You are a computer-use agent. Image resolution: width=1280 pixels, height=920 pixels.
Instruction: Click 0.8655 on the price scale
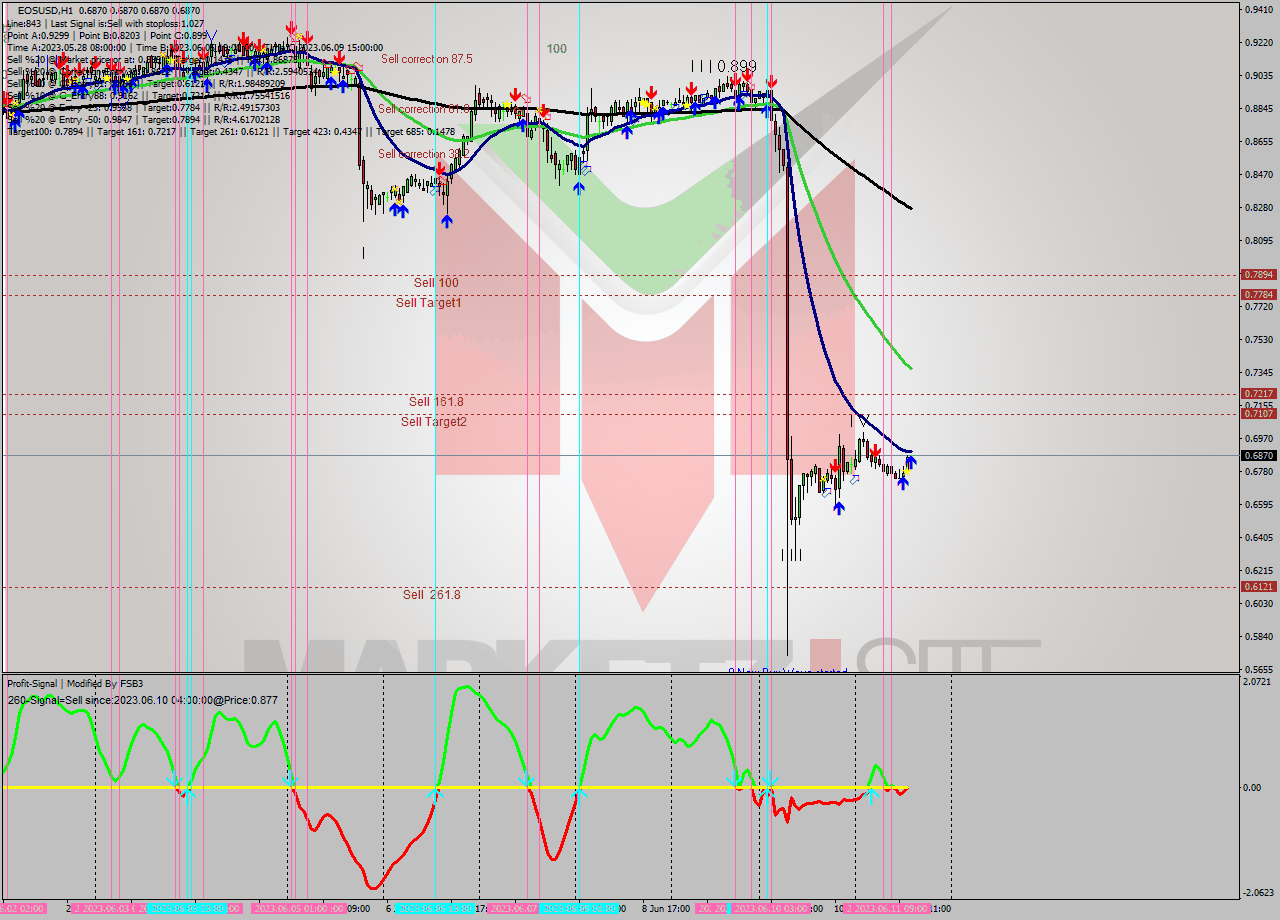pyautogui.click(x=1258, y=141)
